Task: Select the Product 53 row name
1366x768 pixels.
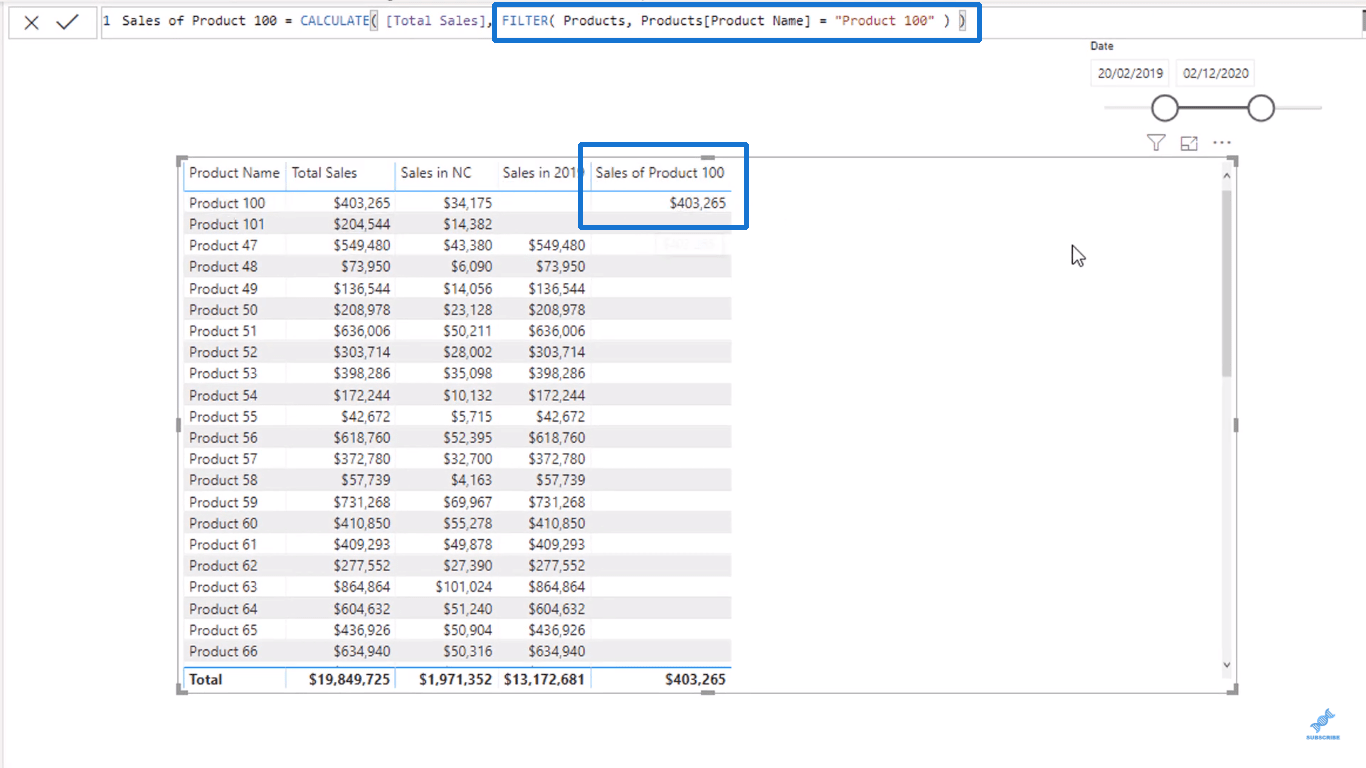Action: coord(223,373)
